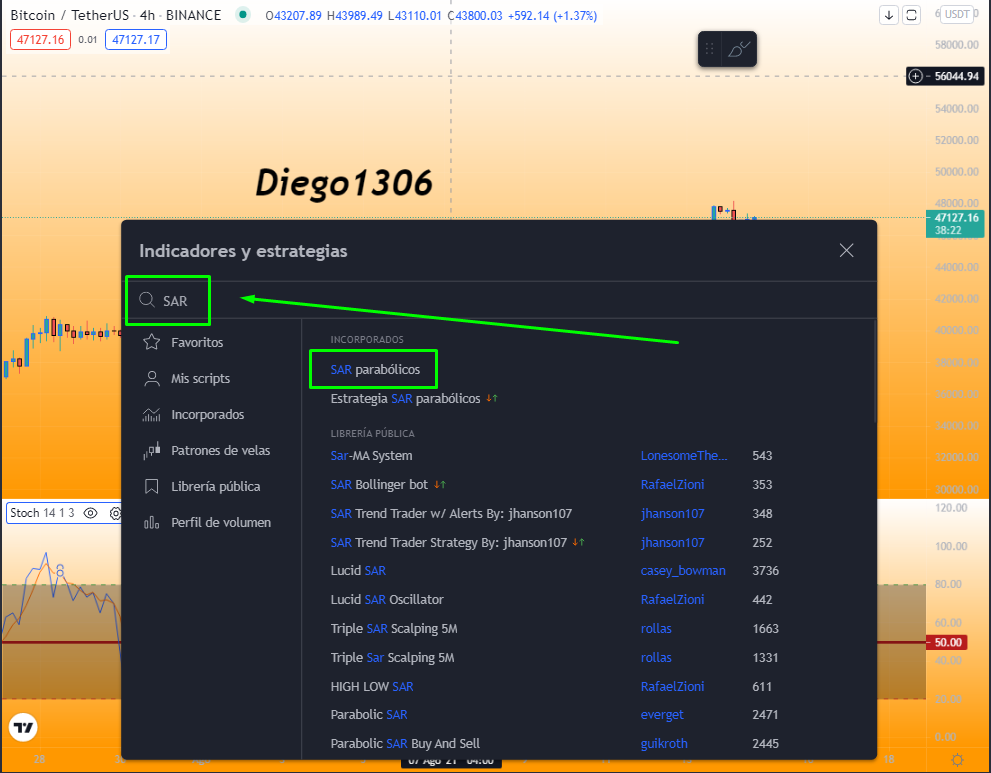The width and height of the screenshot is (991, 773).
Task: Click the brush drawing tool icon
Action: click(738, 49)
